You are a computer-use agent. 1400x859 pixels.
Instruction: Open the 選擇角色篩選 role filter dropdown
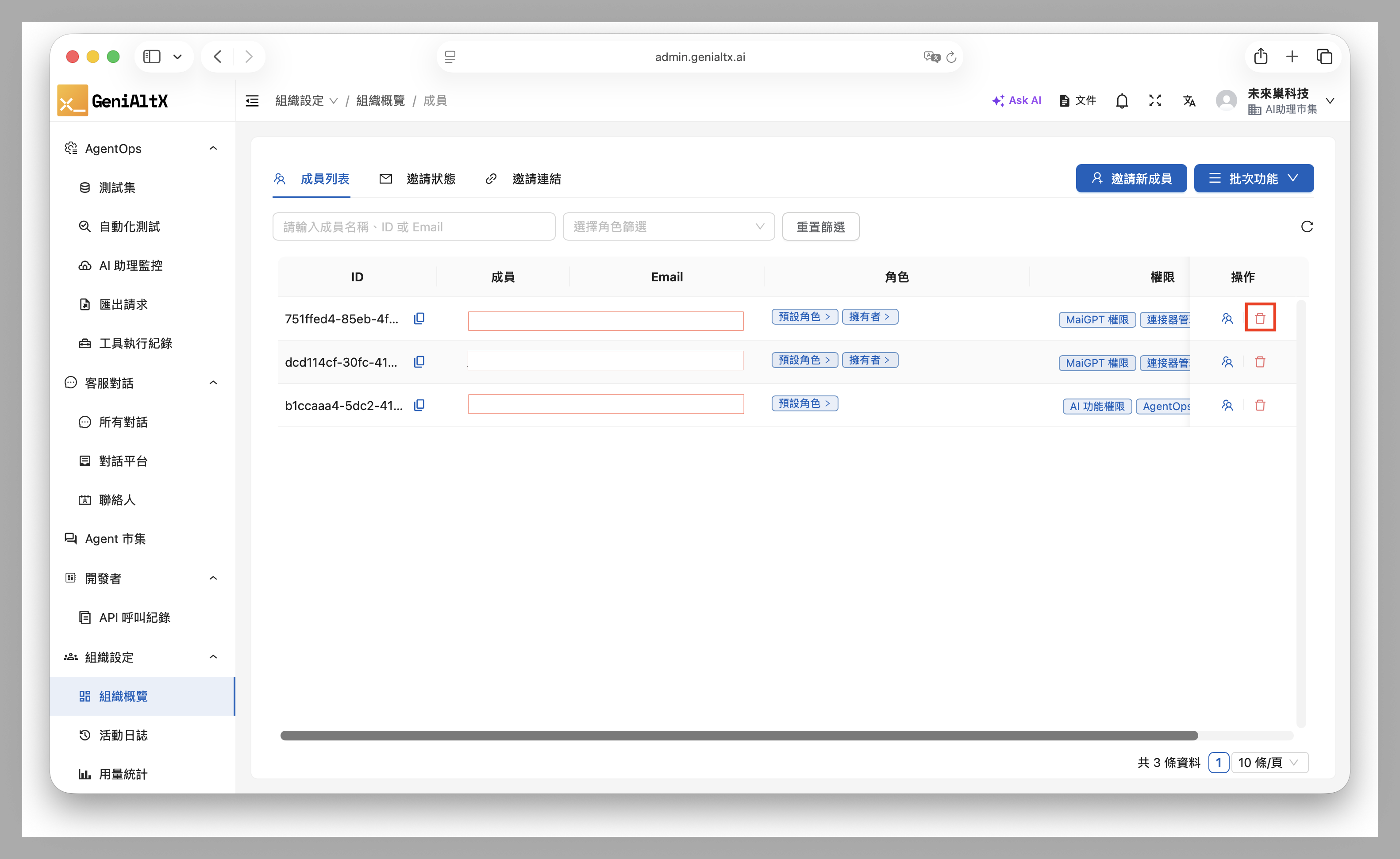(668, 226)
